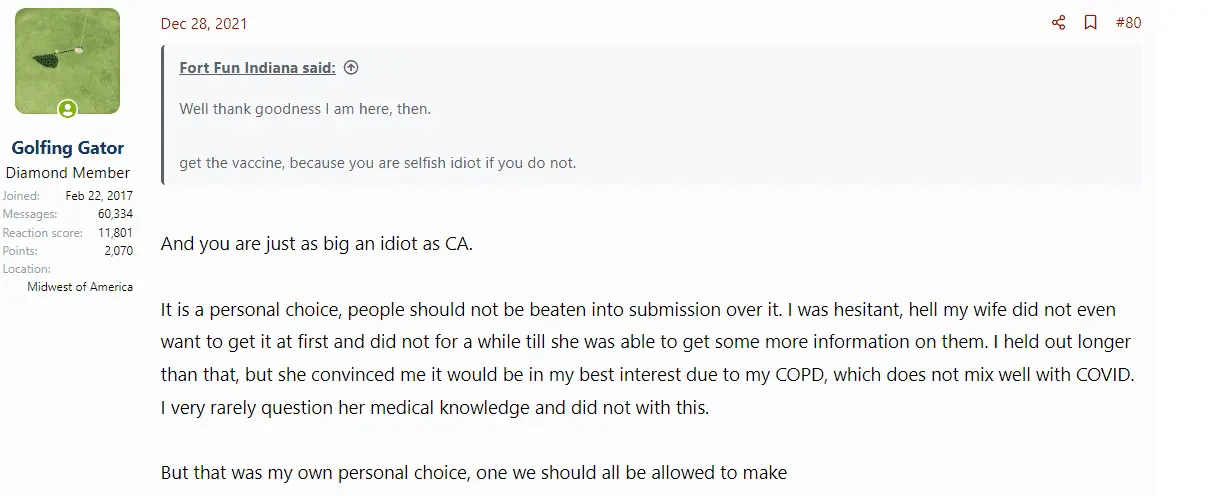1225x496 pixels.
Task: Click "Fort Fun Indiana said:" quote link
Action: 257,68
